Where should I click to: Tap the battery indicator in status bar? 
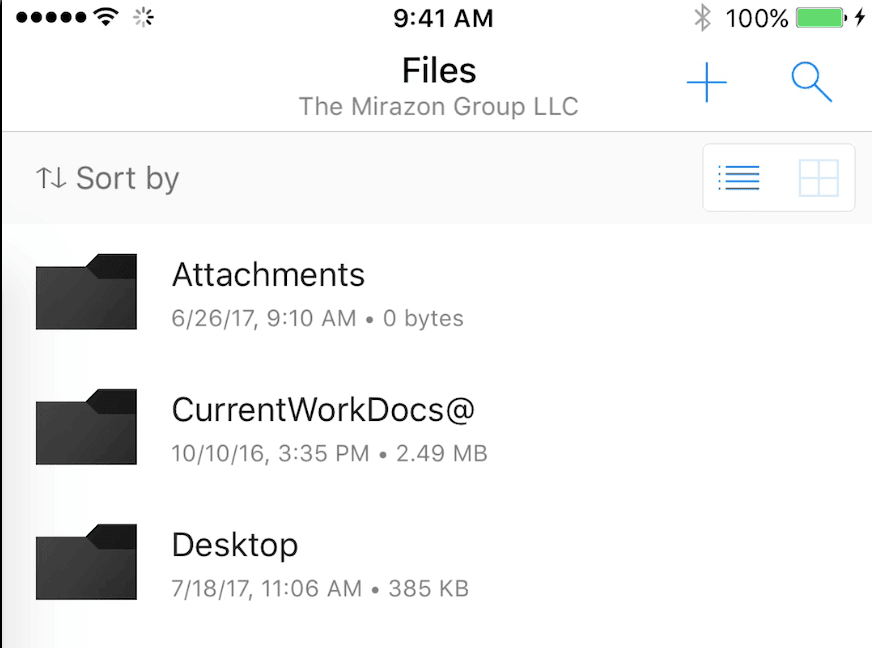click(x=821, y=18)
